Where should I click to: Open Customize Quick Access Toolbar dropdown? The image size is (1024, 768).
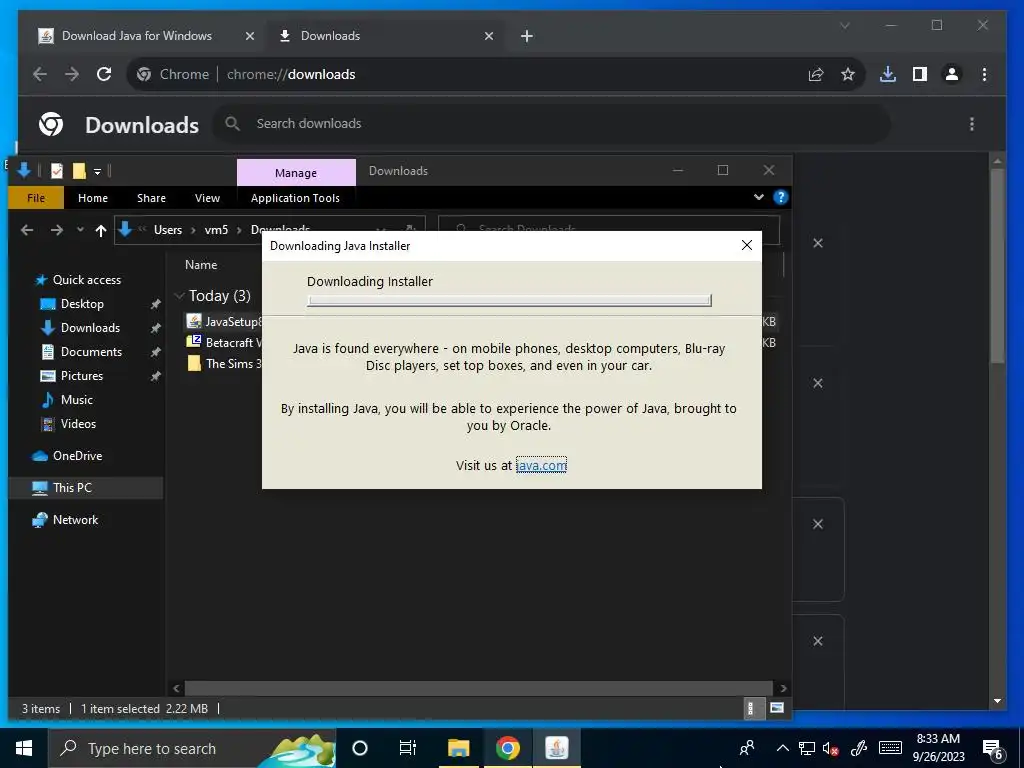tap(97, 172)
